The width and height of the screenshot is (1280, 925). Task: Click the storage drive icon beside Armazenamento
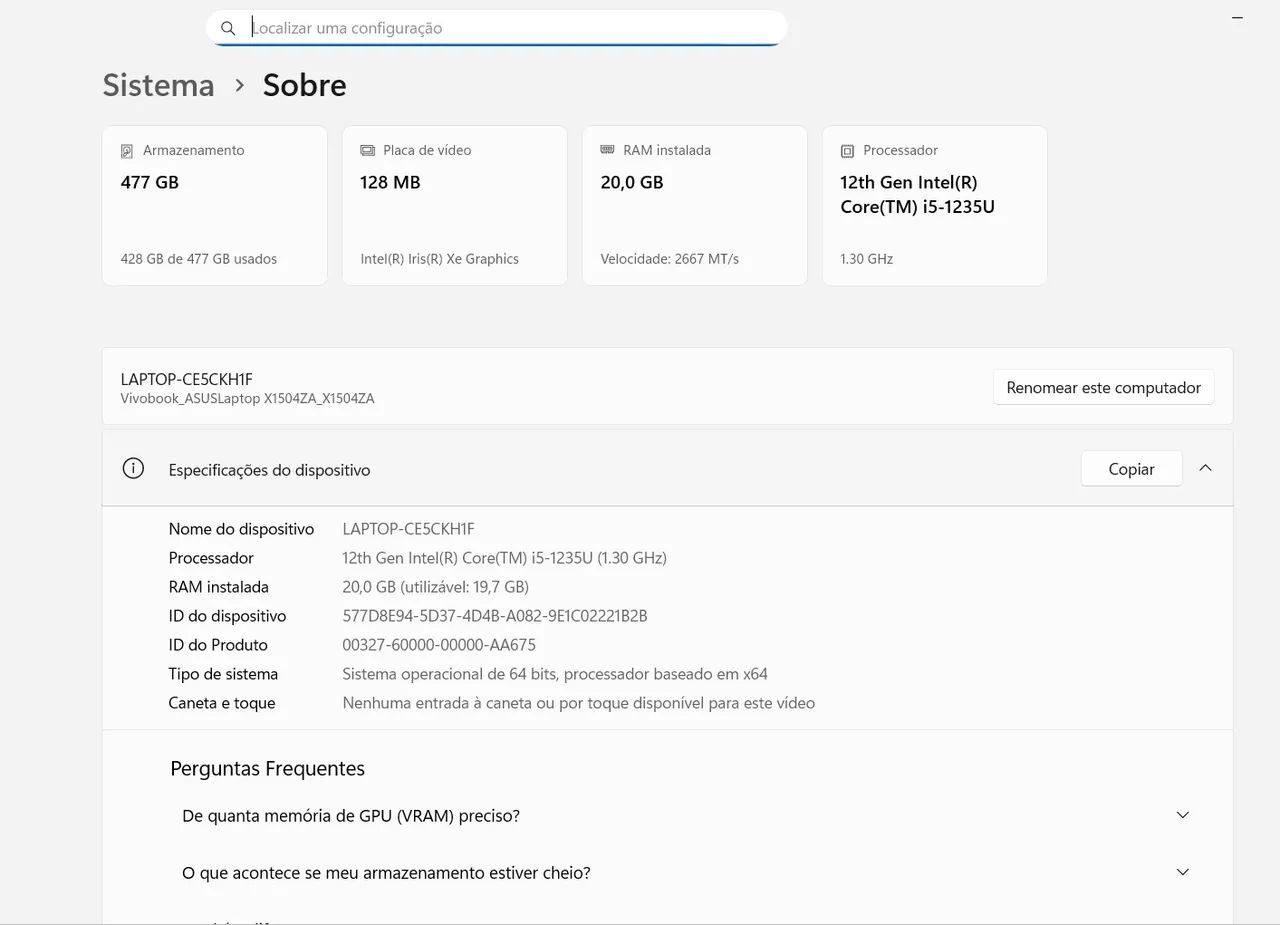pos(127,151)
